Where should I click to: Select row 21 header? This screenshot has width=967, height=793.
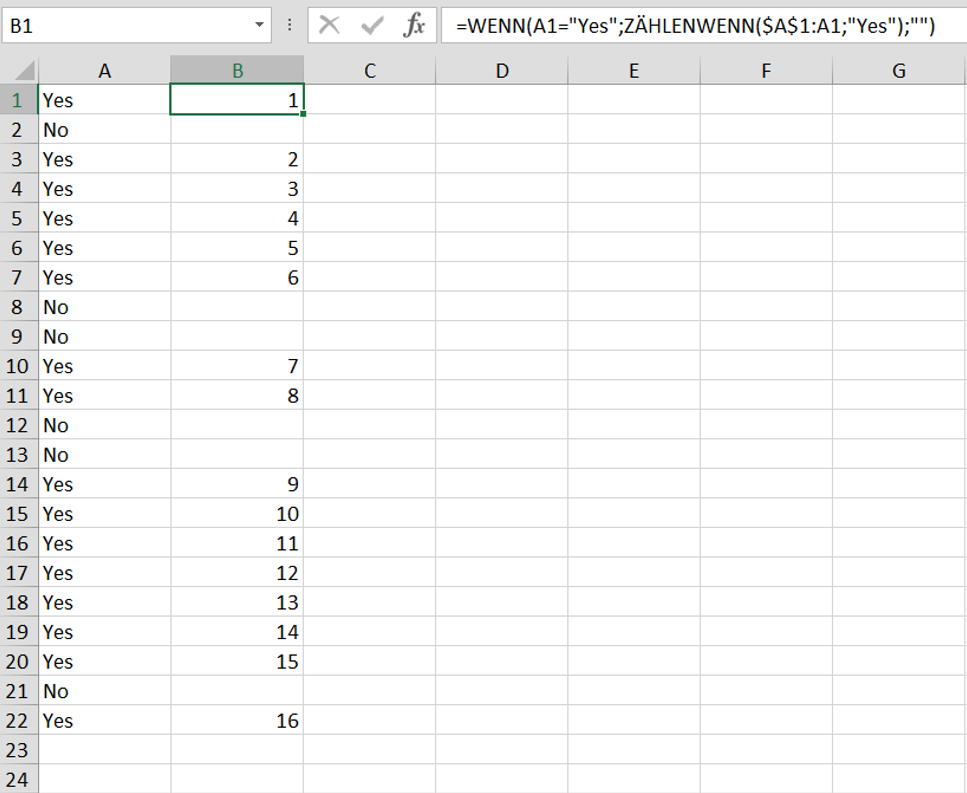17,691
